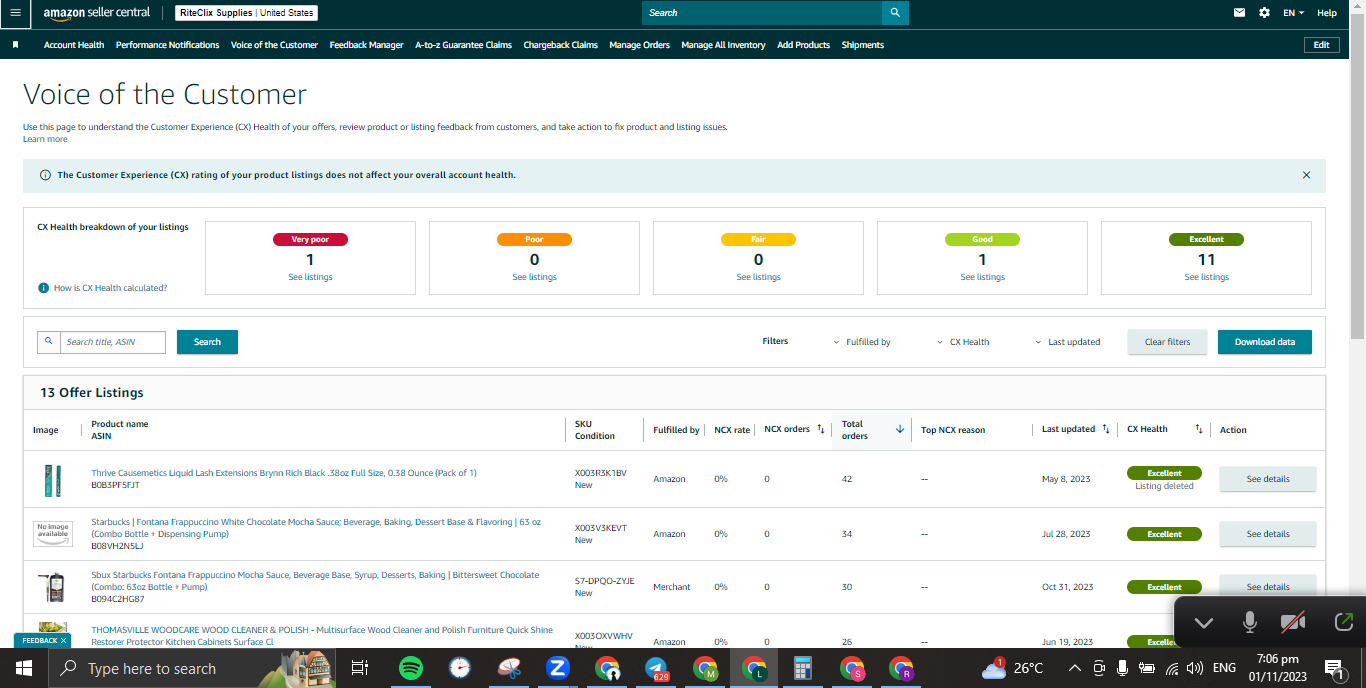Viewport: 1366px width, 688px height.
Task: Click the Sbux Mocha Sauce product thumbnail
Action: tap(52, 587)
